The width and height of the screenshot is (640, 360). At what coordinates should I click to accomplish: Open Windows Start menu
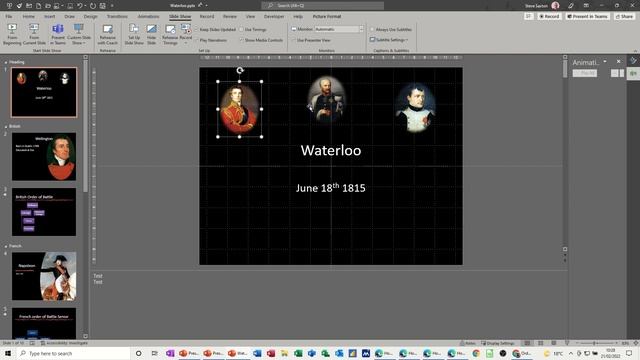(8, 353)
